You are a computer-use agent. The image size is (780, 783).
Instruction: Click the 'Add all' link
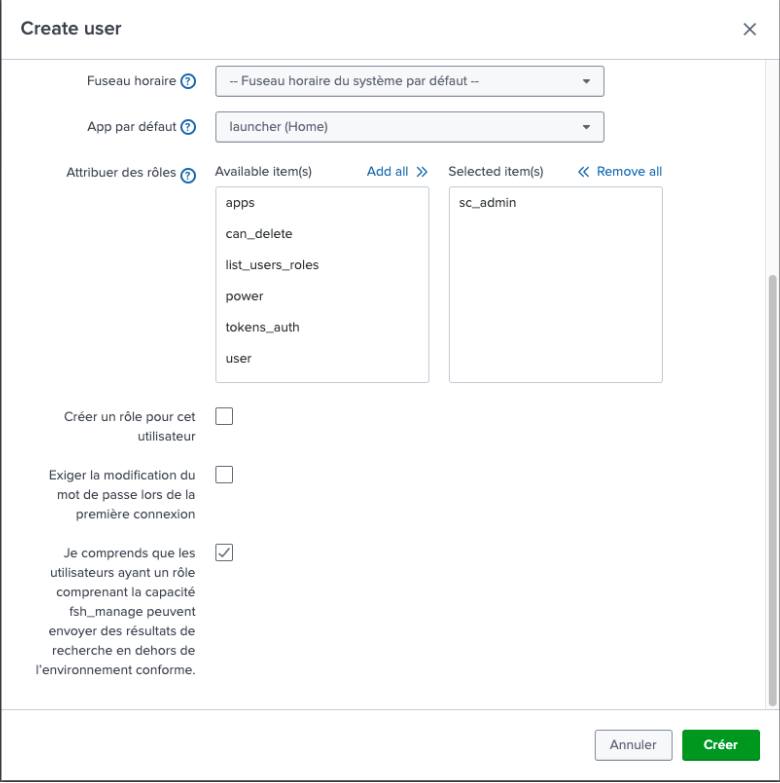(x=396, y=172)
